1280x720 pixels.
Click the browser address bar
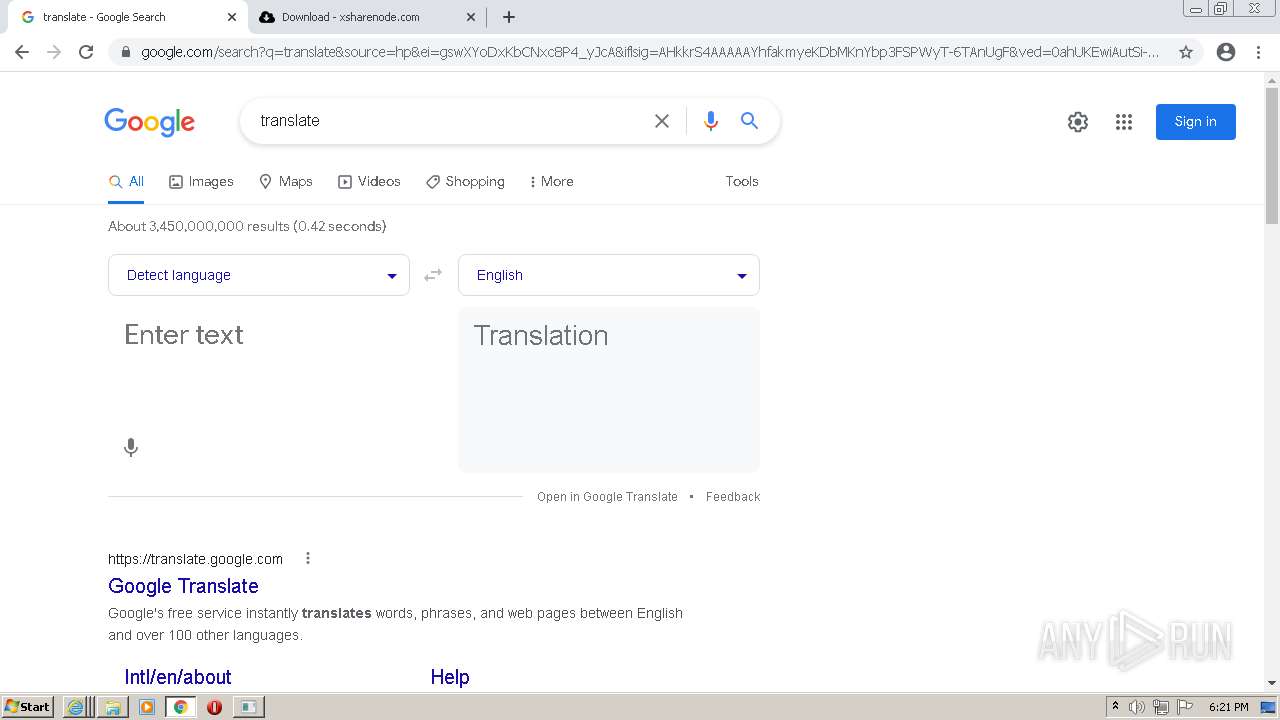650,52
